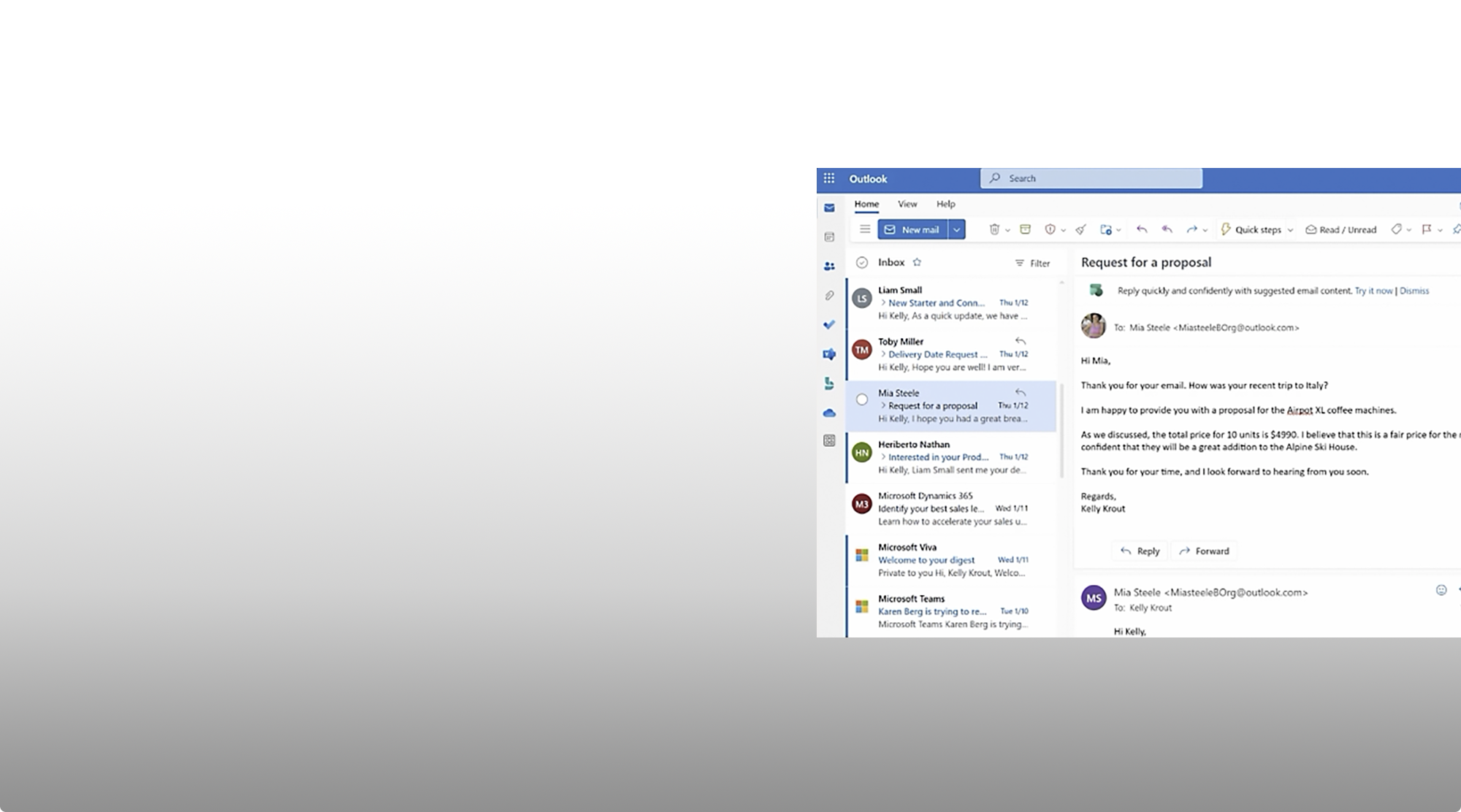The image size is (1461, 812).
Task: Open the Calendar app in sidebar
Action: point(829,237)
